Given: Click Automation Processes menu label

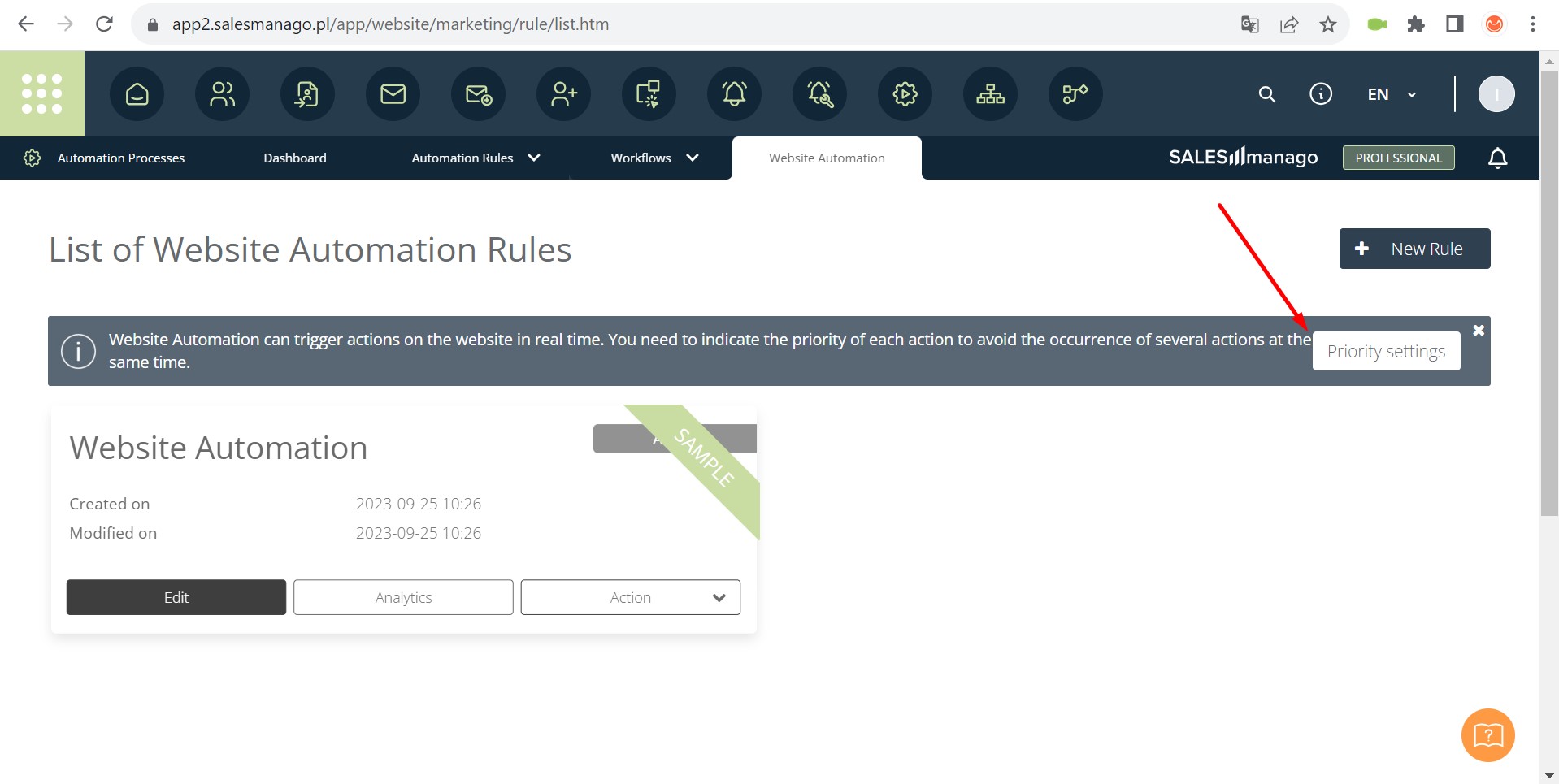Looking at the screenshot, I should (121, 158).
